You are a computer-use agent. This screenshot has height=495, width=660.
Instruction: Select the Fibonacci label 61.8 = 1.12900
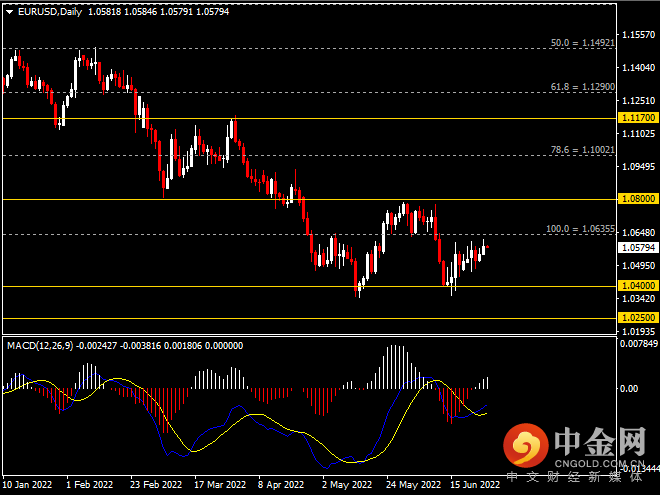tap(583, 87)
